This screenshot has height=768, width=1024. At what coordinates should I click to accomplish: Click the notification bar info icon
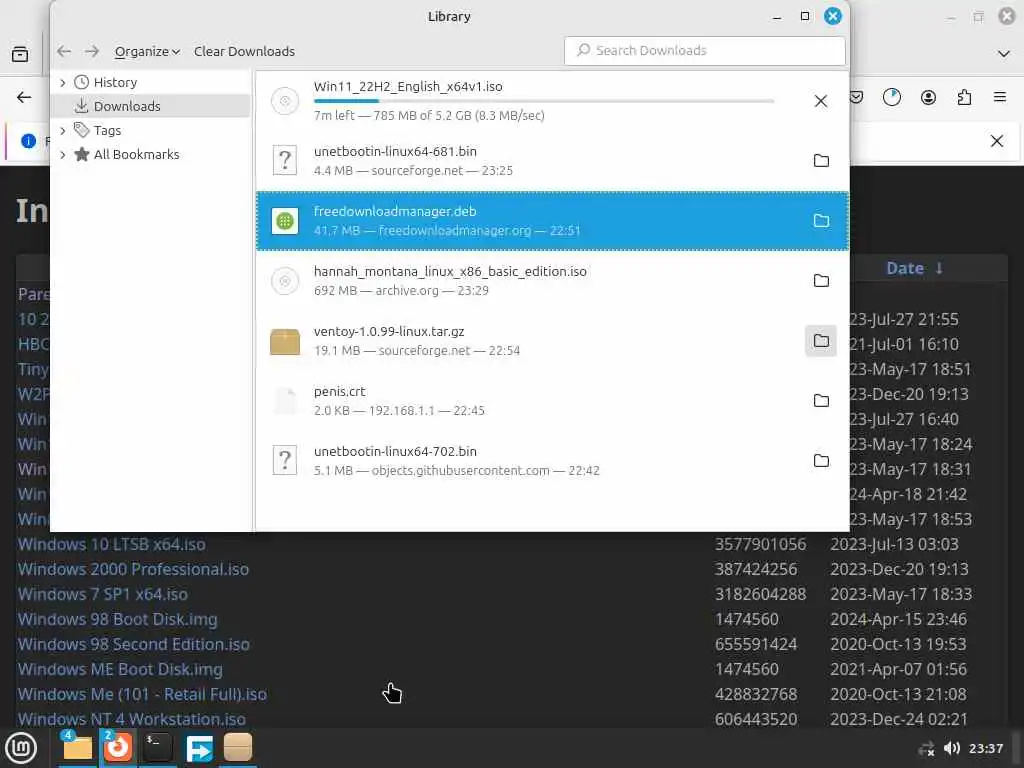pos(28,141)
